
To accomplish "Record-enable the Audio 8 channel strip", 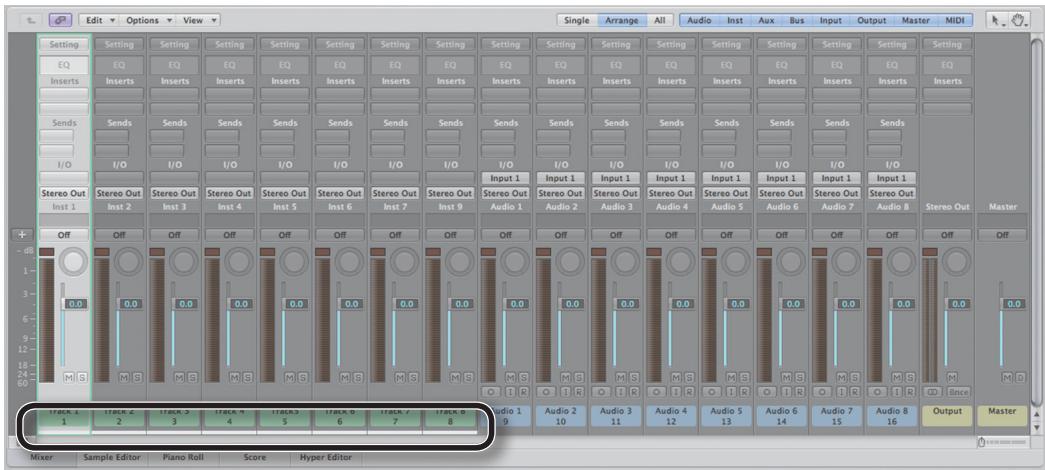I will 910,391.
